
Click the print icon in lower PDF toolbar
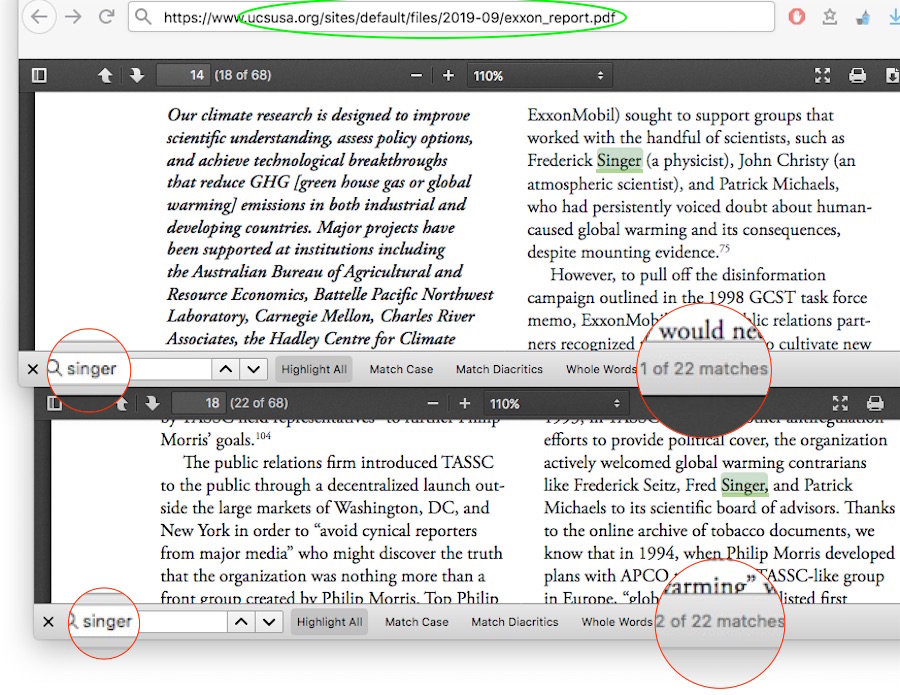(874, 403)
